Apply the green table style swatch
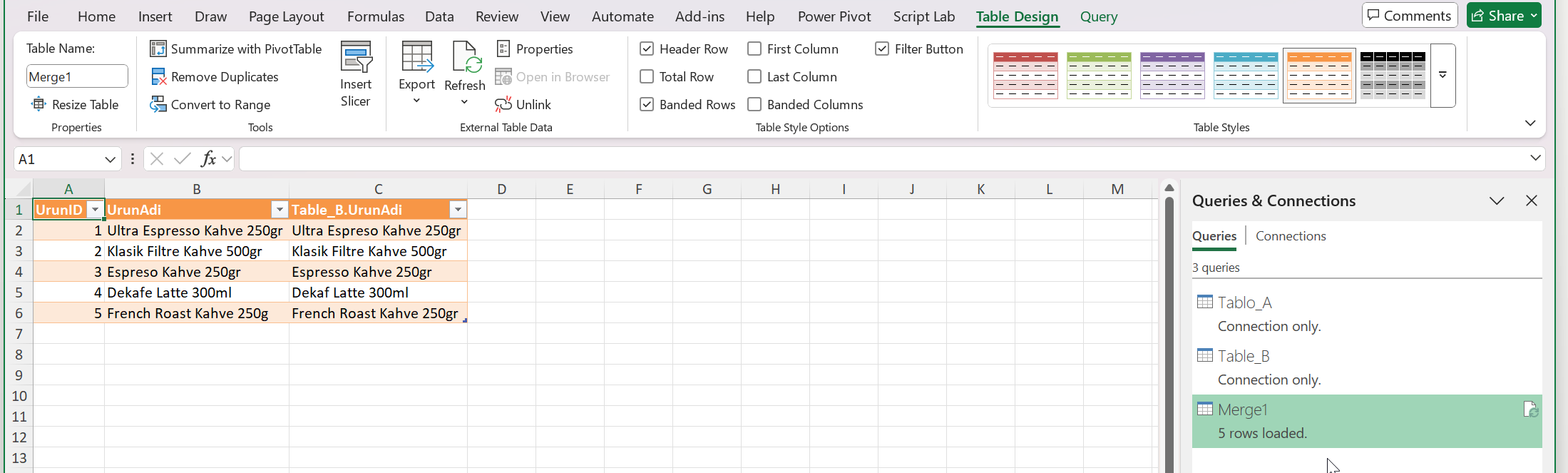This screenshot has width=1568, height=473. pos(1099,75)
